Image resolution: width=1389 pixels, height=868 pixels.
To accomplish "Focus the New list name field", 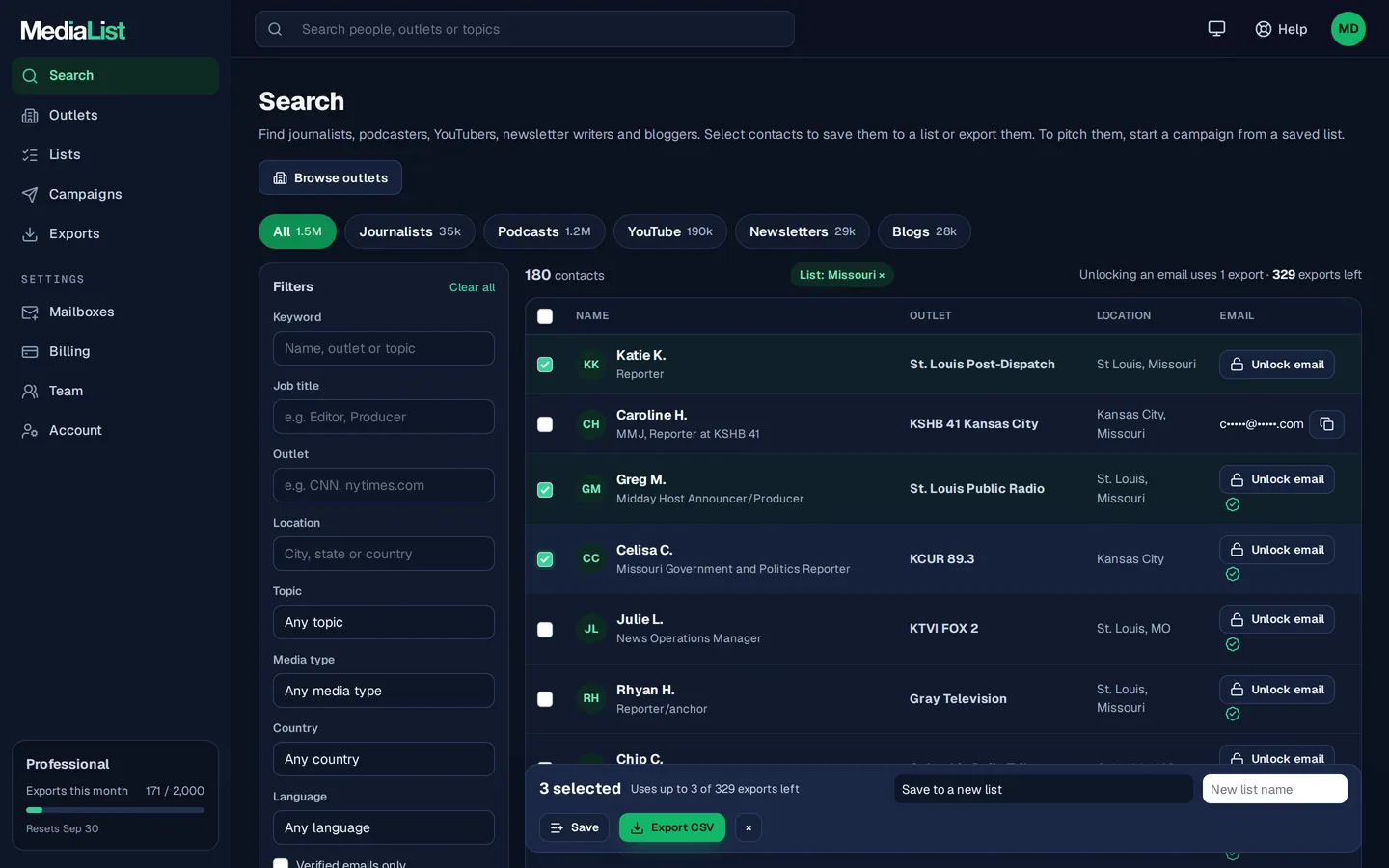I will click(x=1275, y=789).
